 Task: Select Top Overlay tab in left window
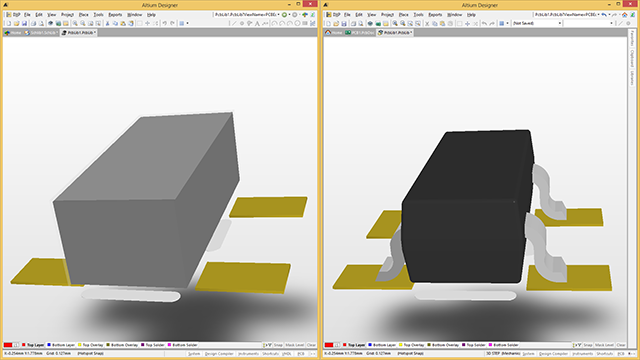coord(91,345)
